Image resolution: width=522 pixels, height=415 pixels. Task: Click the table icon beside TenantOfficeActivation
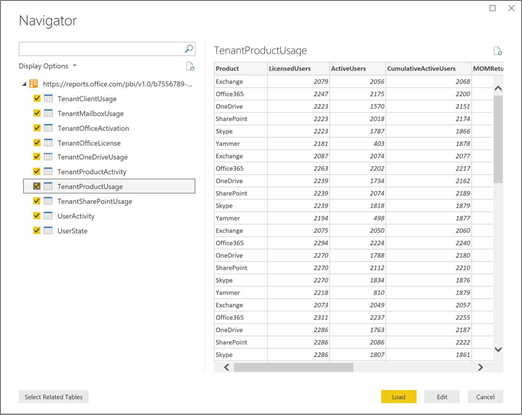pyautogui.click(x=48, y=128)
